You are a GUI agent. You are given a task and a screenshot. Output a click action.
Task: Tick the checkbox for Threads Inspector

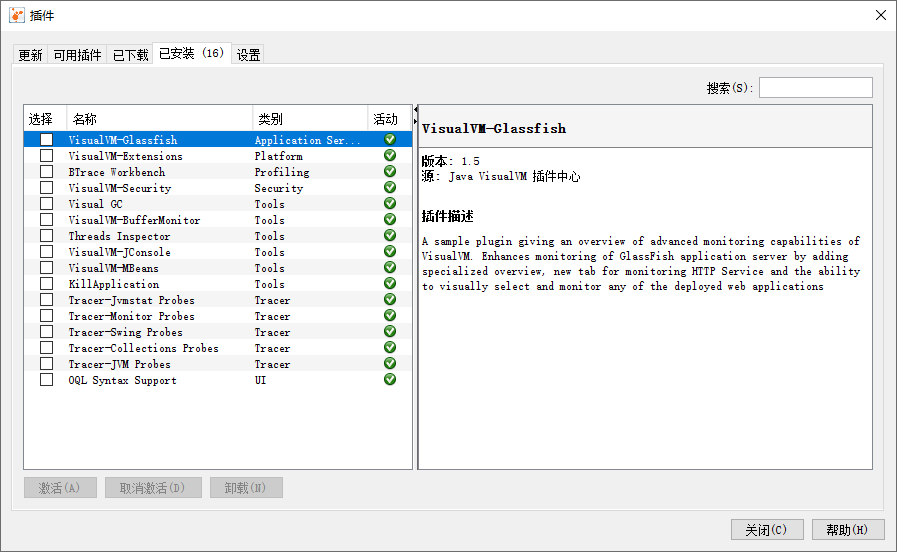click(x=46, y=236)
